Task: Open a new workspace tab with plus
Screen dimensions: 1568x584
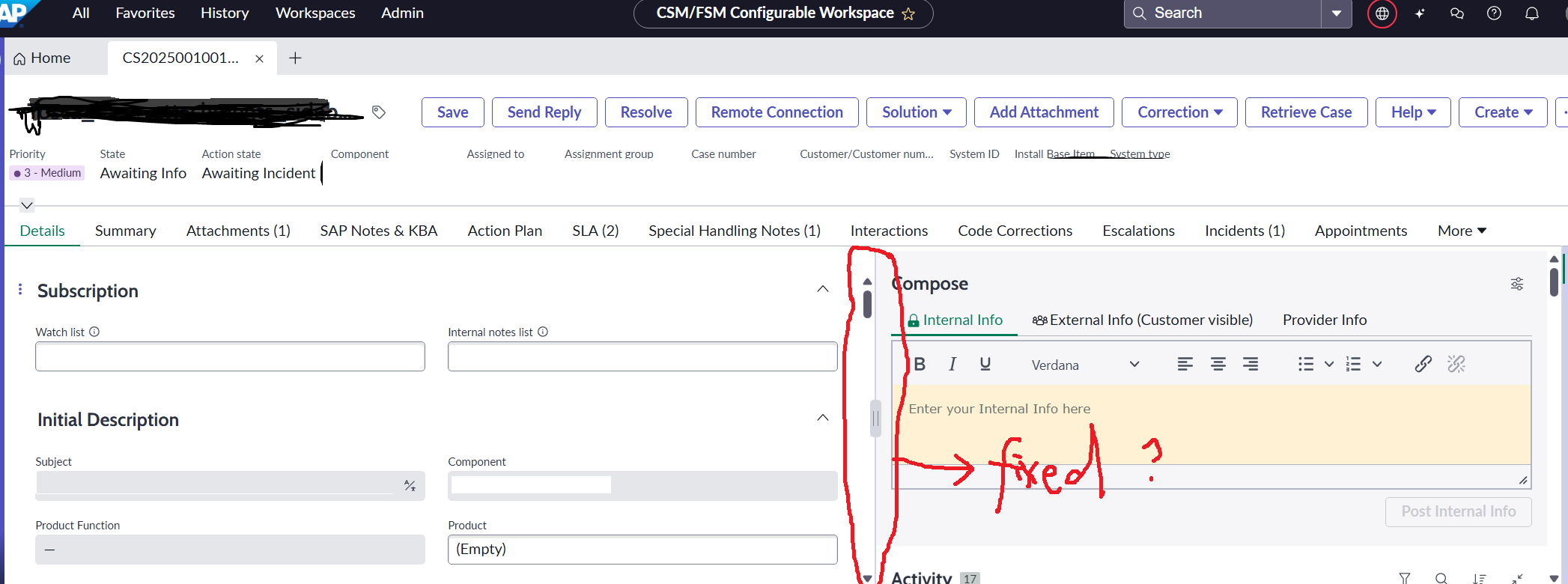Action: (x=296, y=58)
